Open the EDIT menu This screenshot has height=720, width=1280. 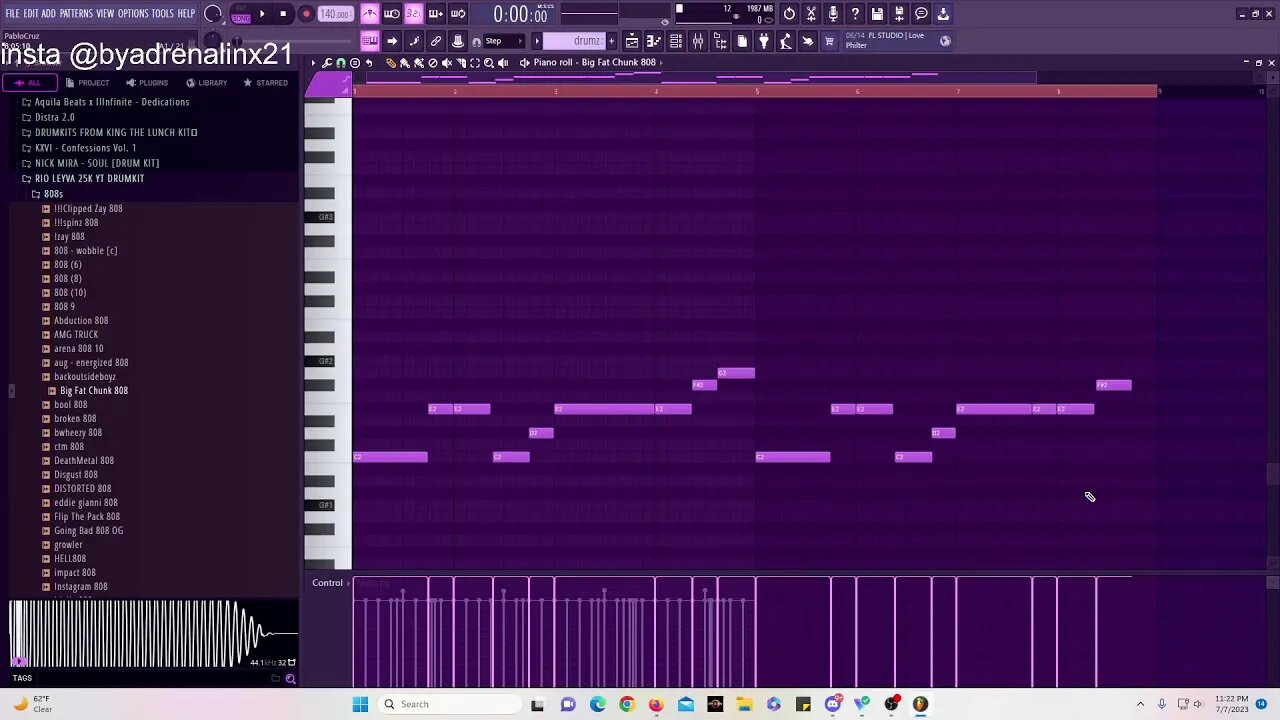(31, 14)
